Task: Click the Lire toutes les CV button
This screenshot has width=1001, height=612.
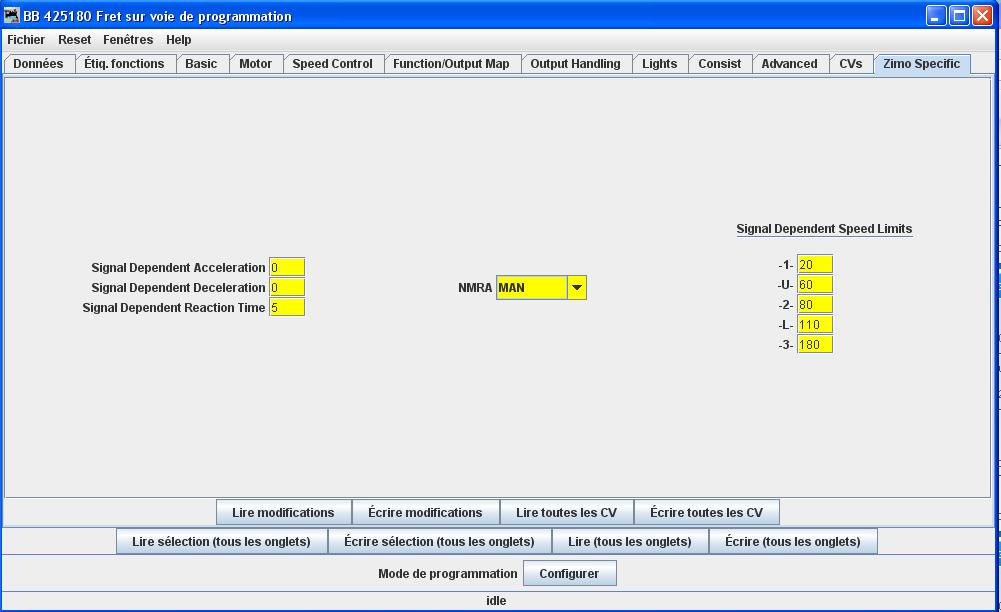Action: [566, 512]
